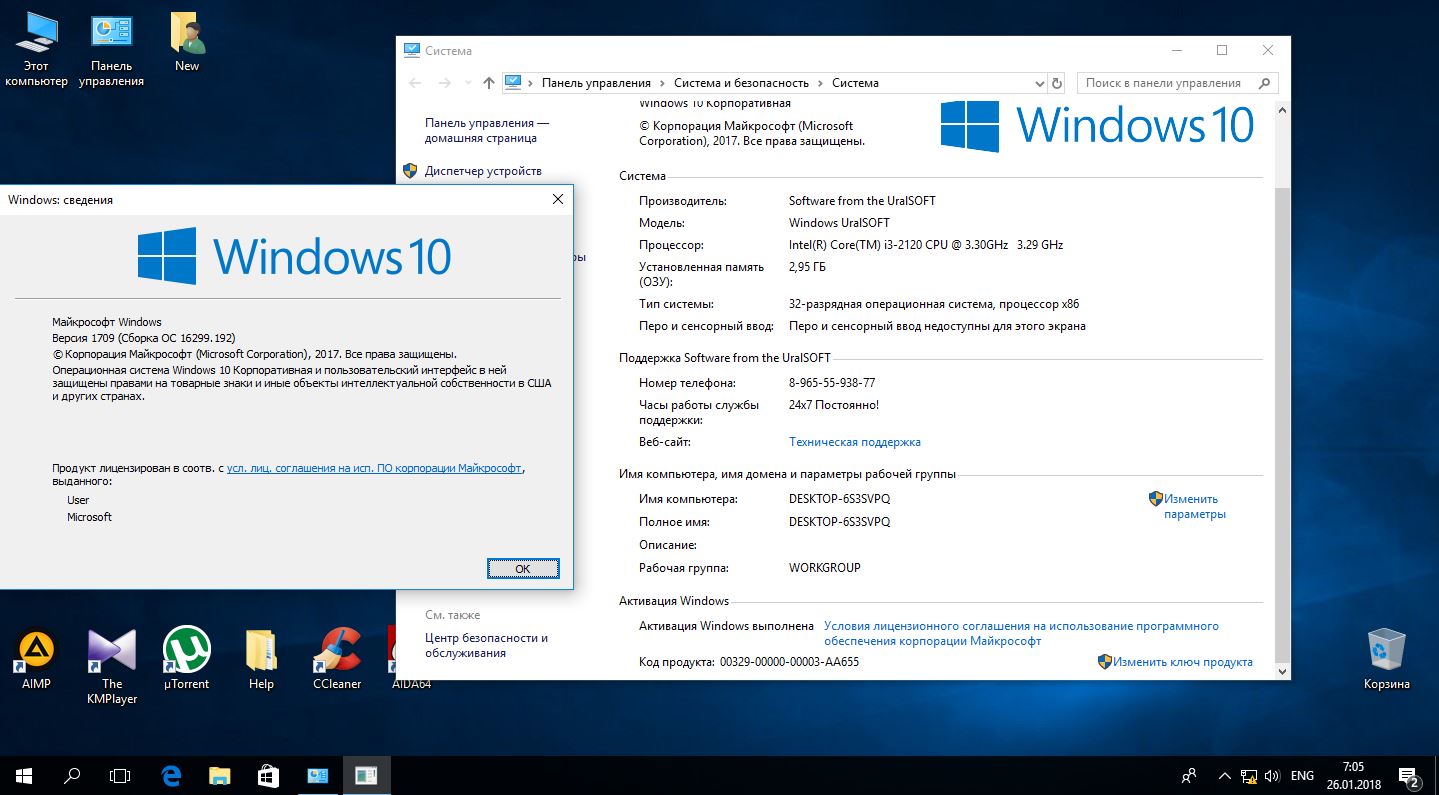1439x795 pixels.
Task: Open The KMPlayer desktop icon
Action: point(111,650)
